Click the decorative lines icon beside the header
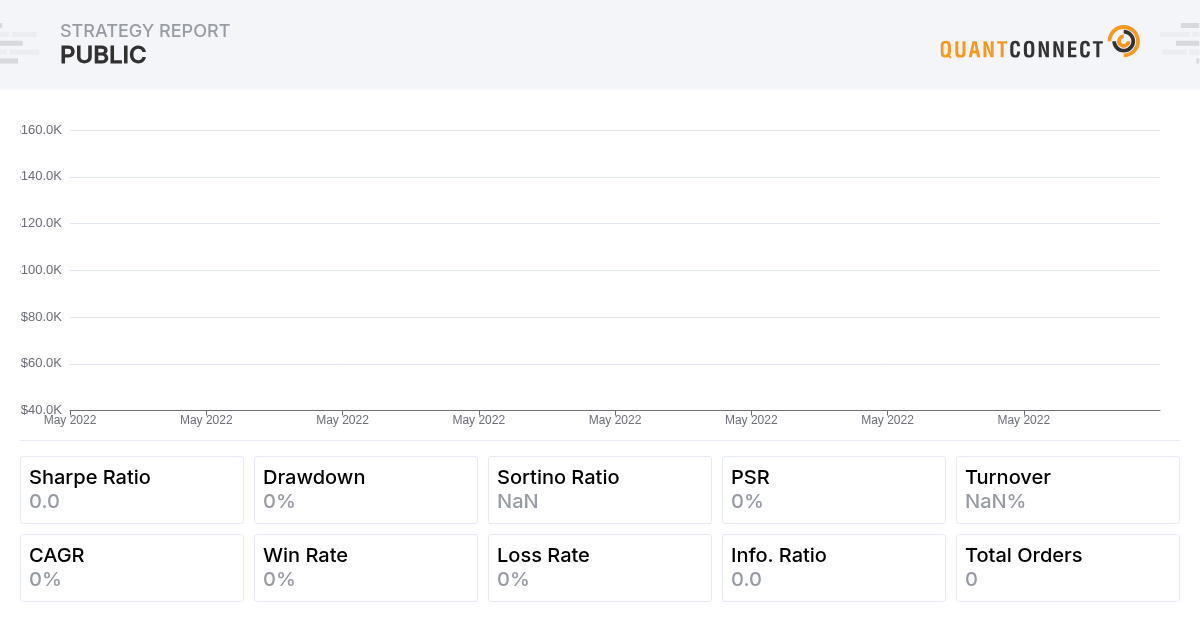Image resolution: width=1200 pixels, height=632 pixels. pos(20,42)
